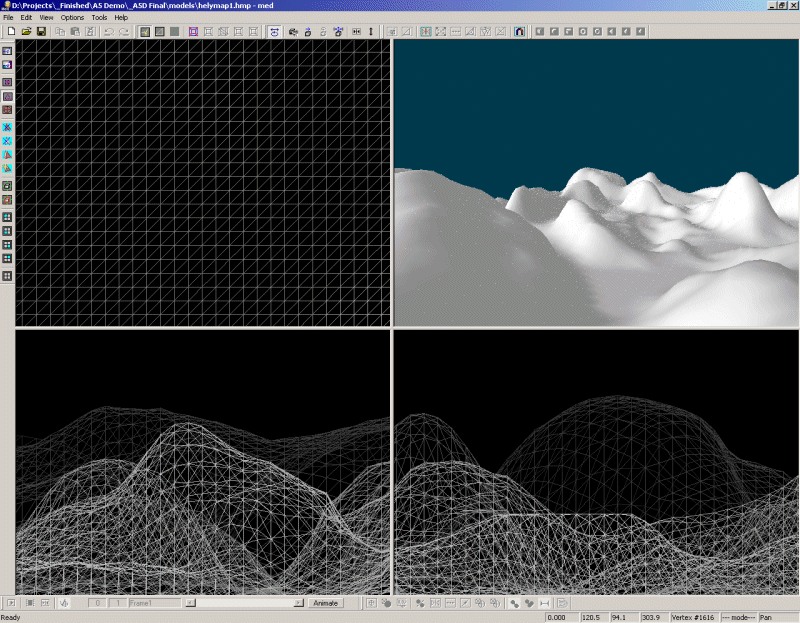Click the 3D shaded terrain viewport
This screenshot has width=800, height=623.
596,183
